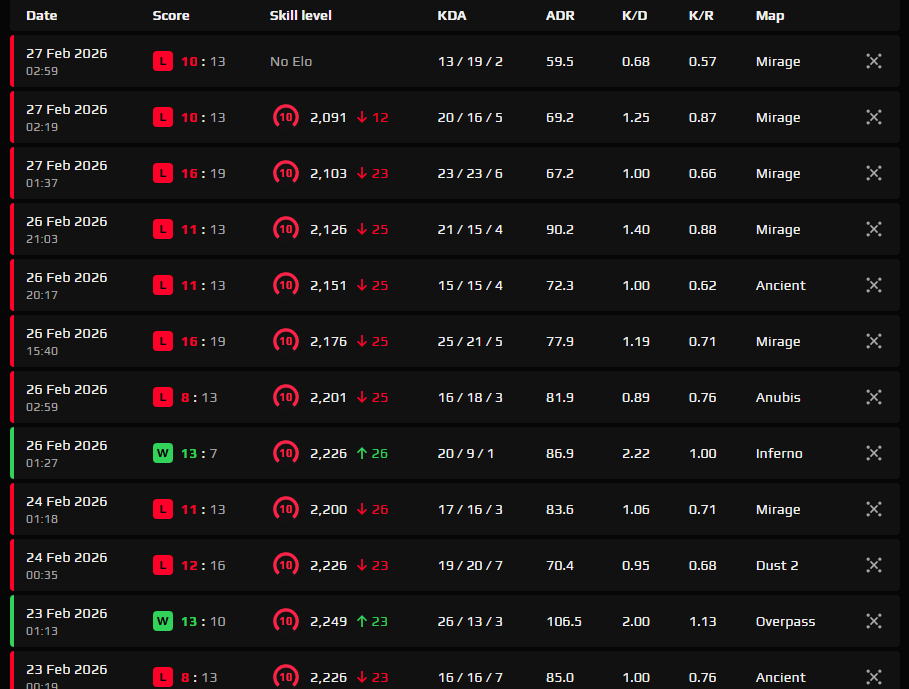Click the K/D value '2.22'

click(x=636, y=453)
